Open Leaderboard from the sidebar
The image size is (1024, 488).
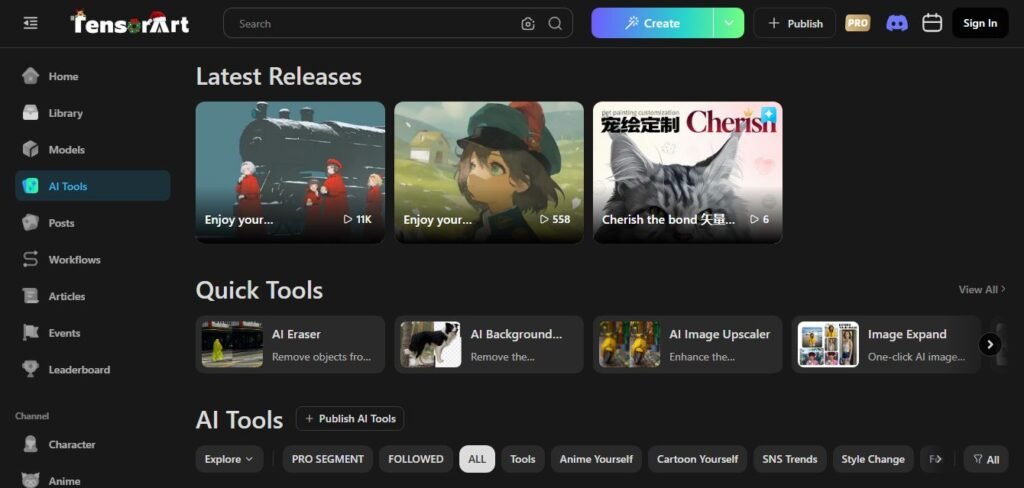pos(79,370)
